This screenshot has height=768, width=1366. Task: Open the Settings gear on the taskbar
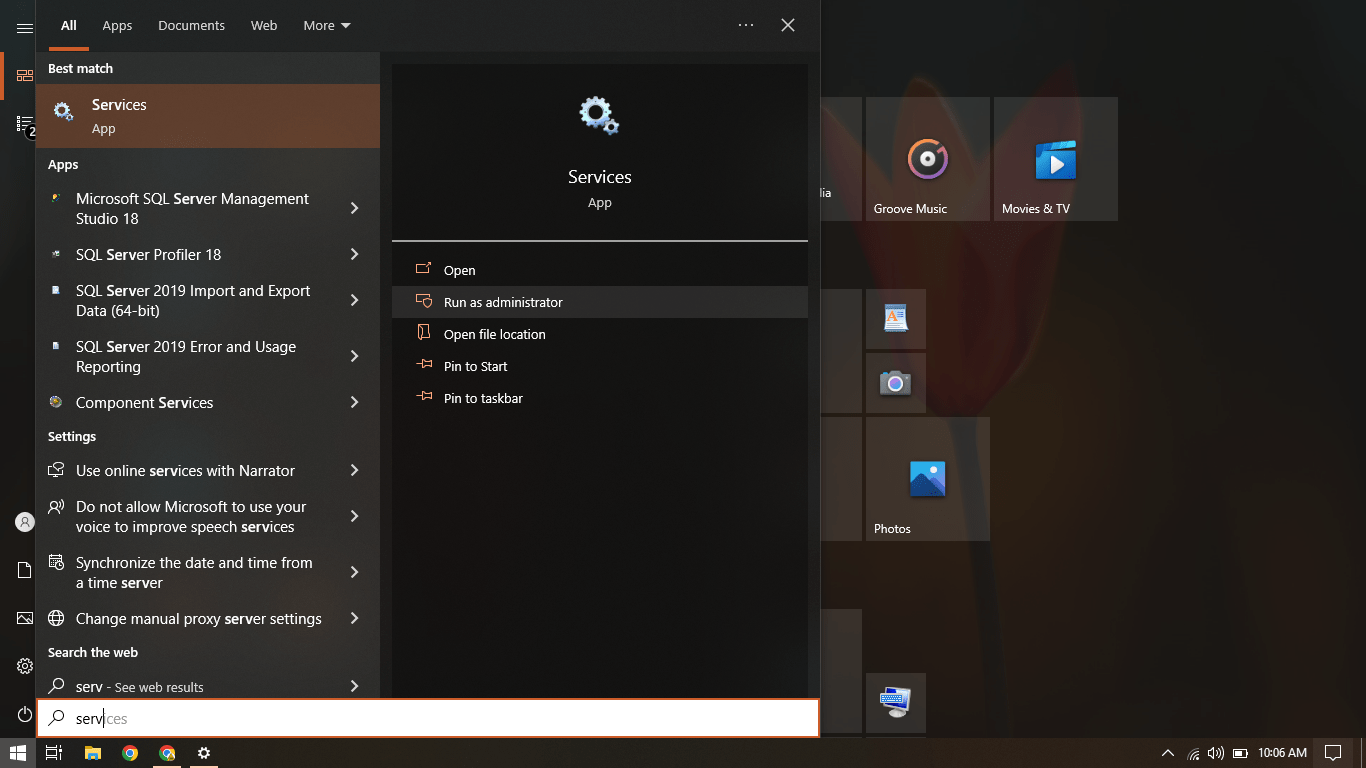tap(204, 753)
